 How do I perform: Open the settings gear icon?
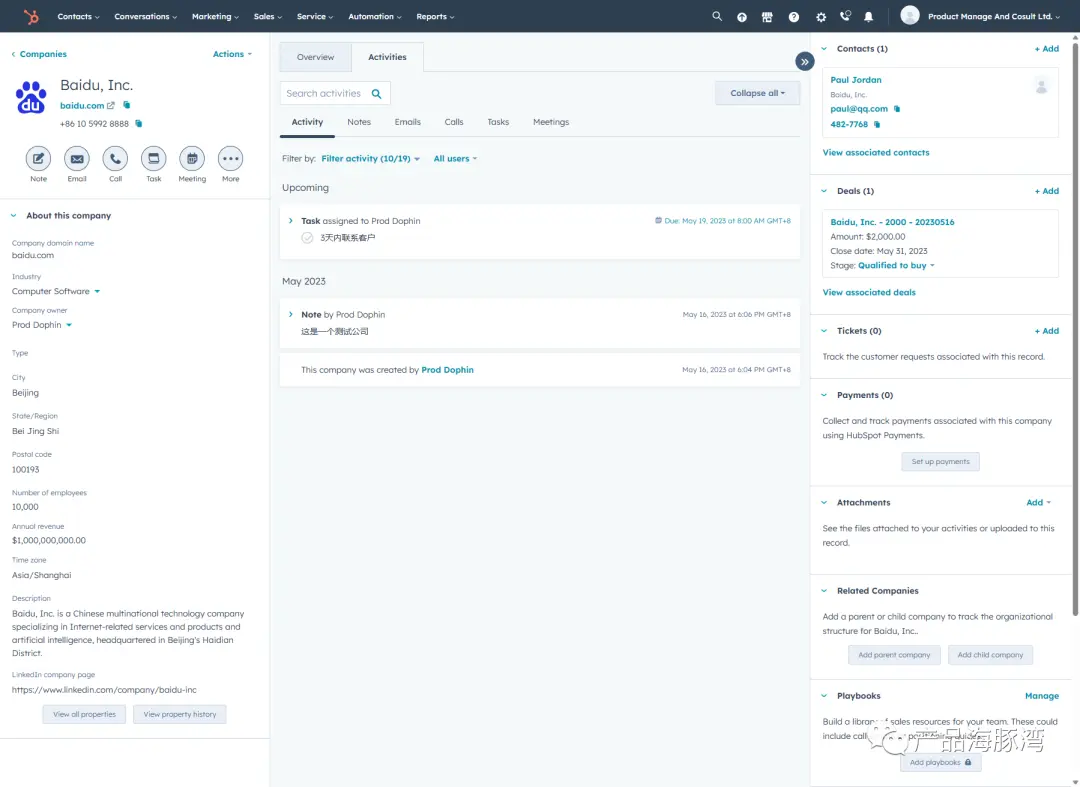coord(821,17)
